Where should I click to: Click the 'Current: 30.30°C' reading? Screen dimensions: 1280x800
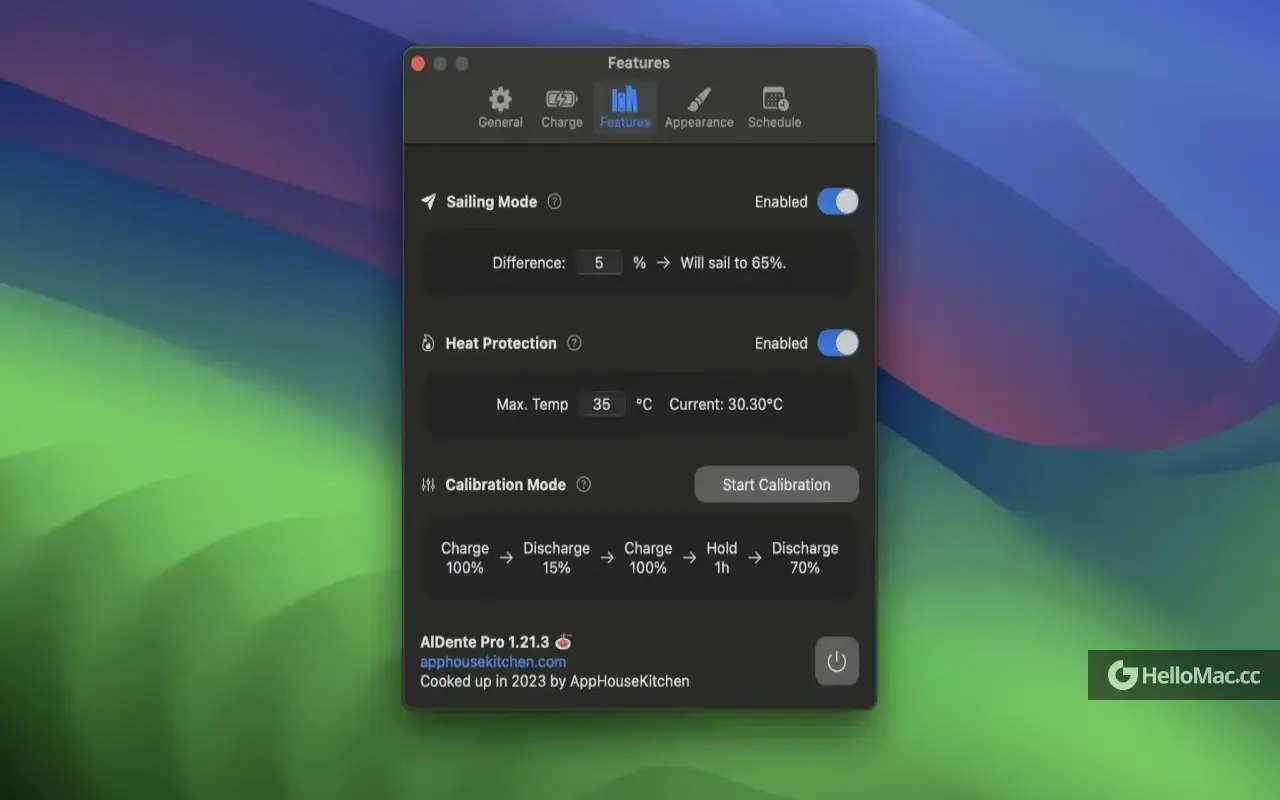(x=726, y=404)
